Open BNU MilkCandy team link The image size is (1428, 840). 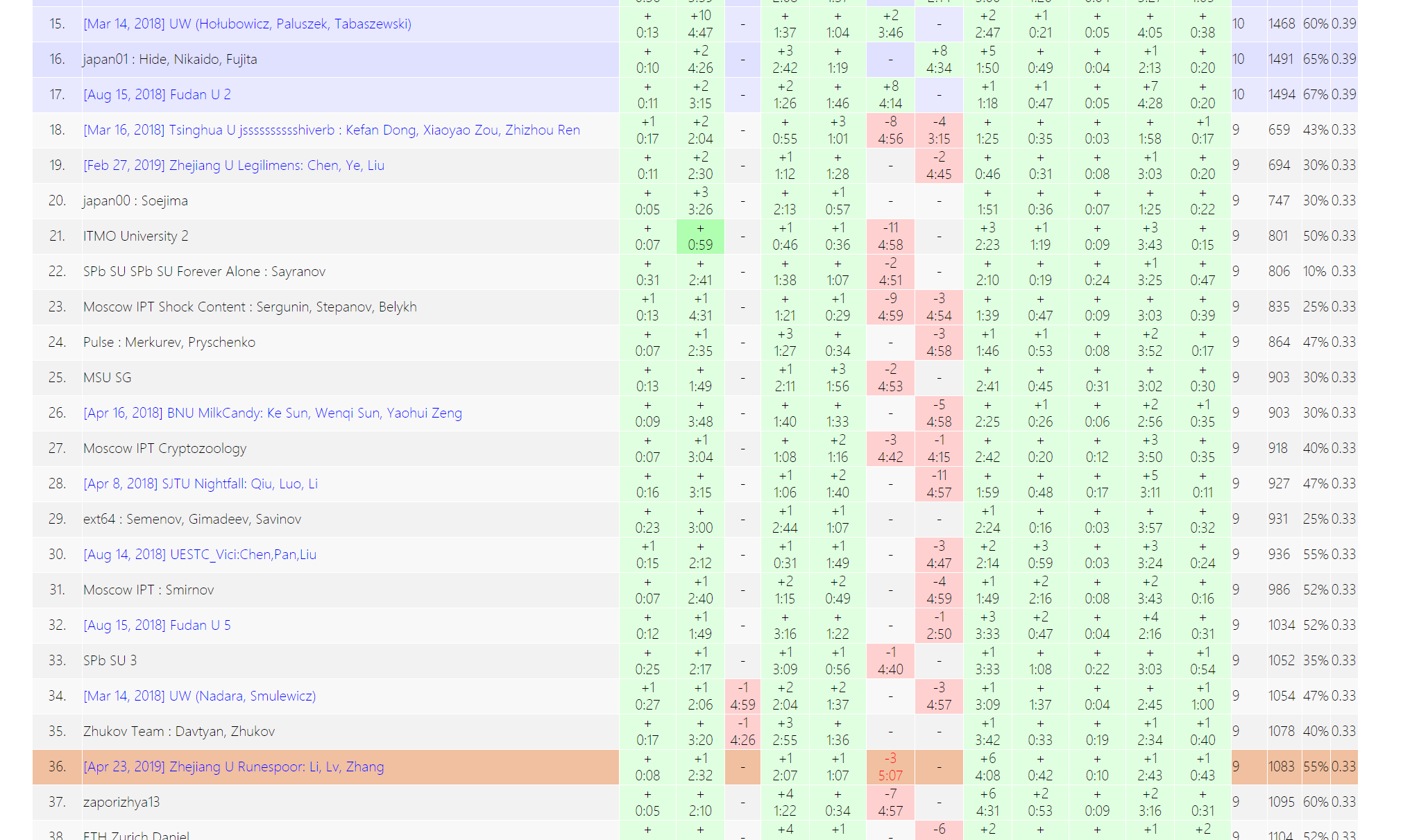[272, 413]
